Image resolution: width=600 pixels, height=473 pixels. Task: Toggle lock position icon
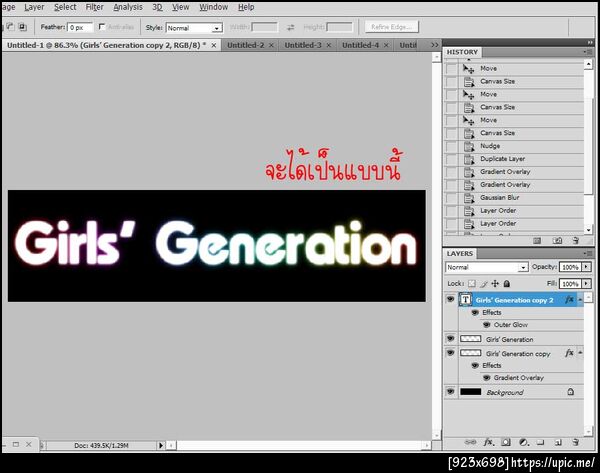coord(495,284)
